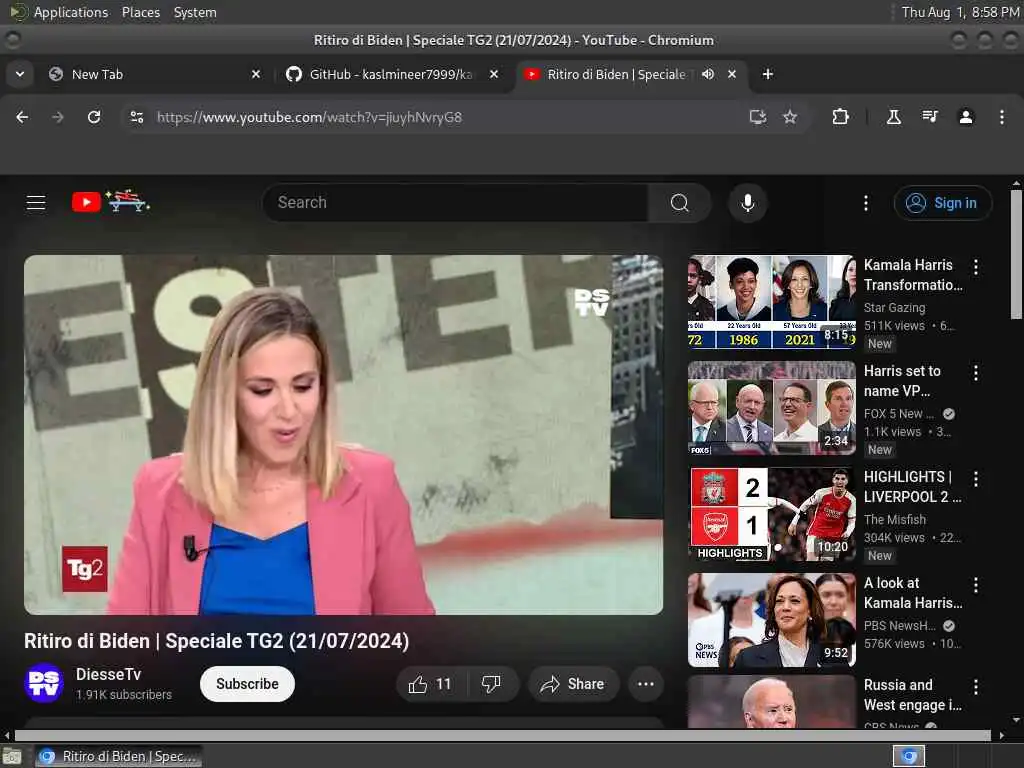View site information icon in address bar

[136, 117]
